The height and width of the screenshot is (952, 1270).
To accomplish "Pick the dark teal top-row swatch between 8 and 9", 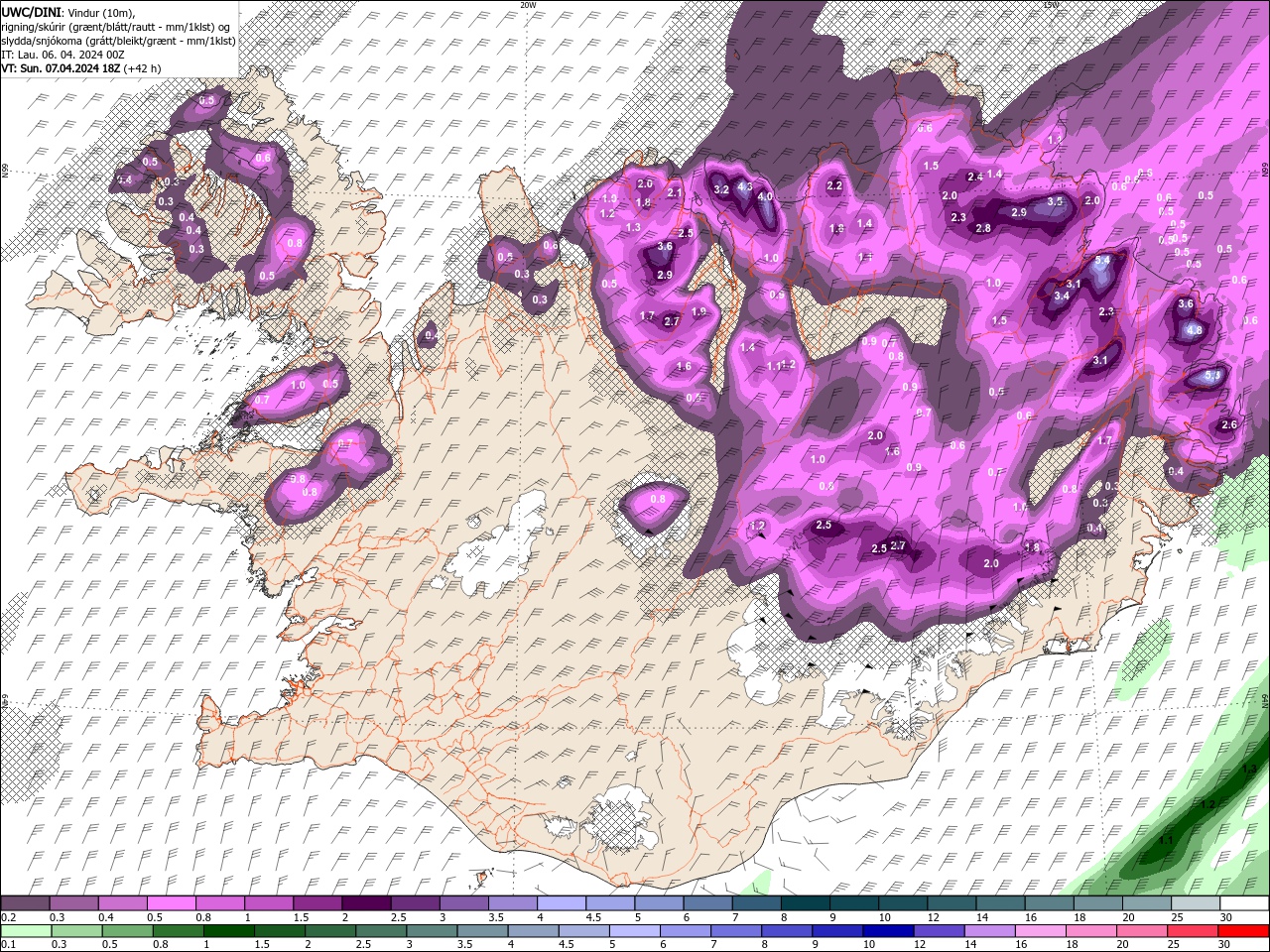I will tap(805, 903).
